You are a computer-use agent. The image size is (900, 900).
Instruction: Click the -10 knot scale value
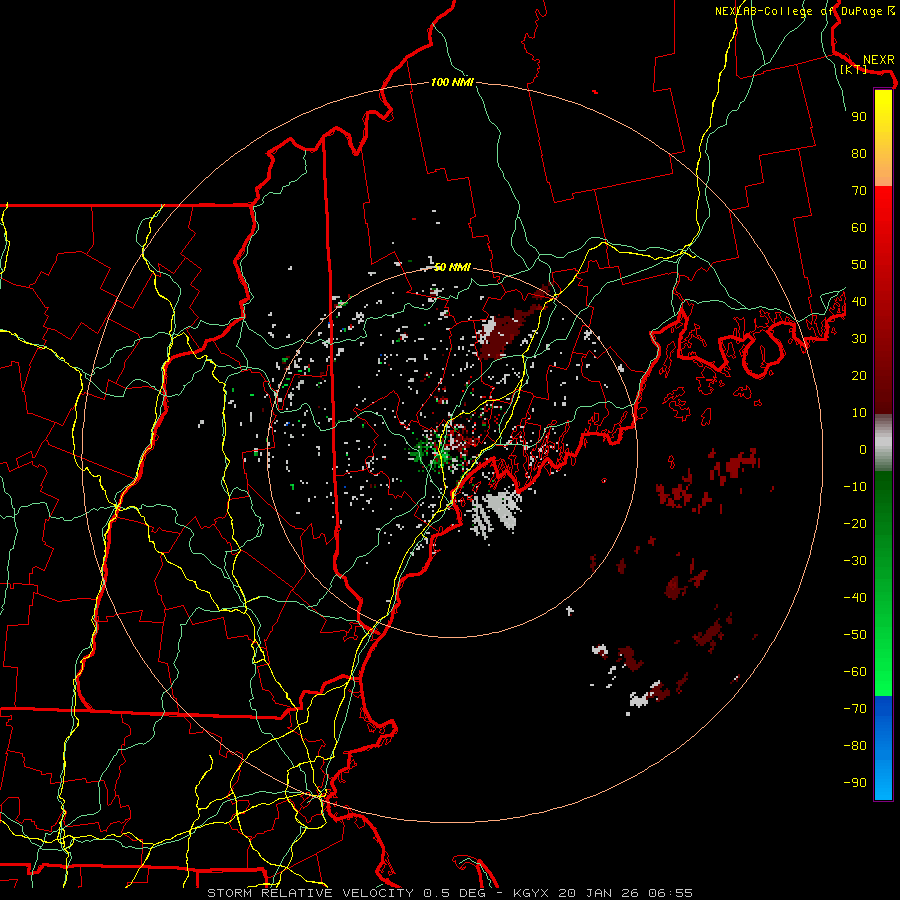coord(855,487)
